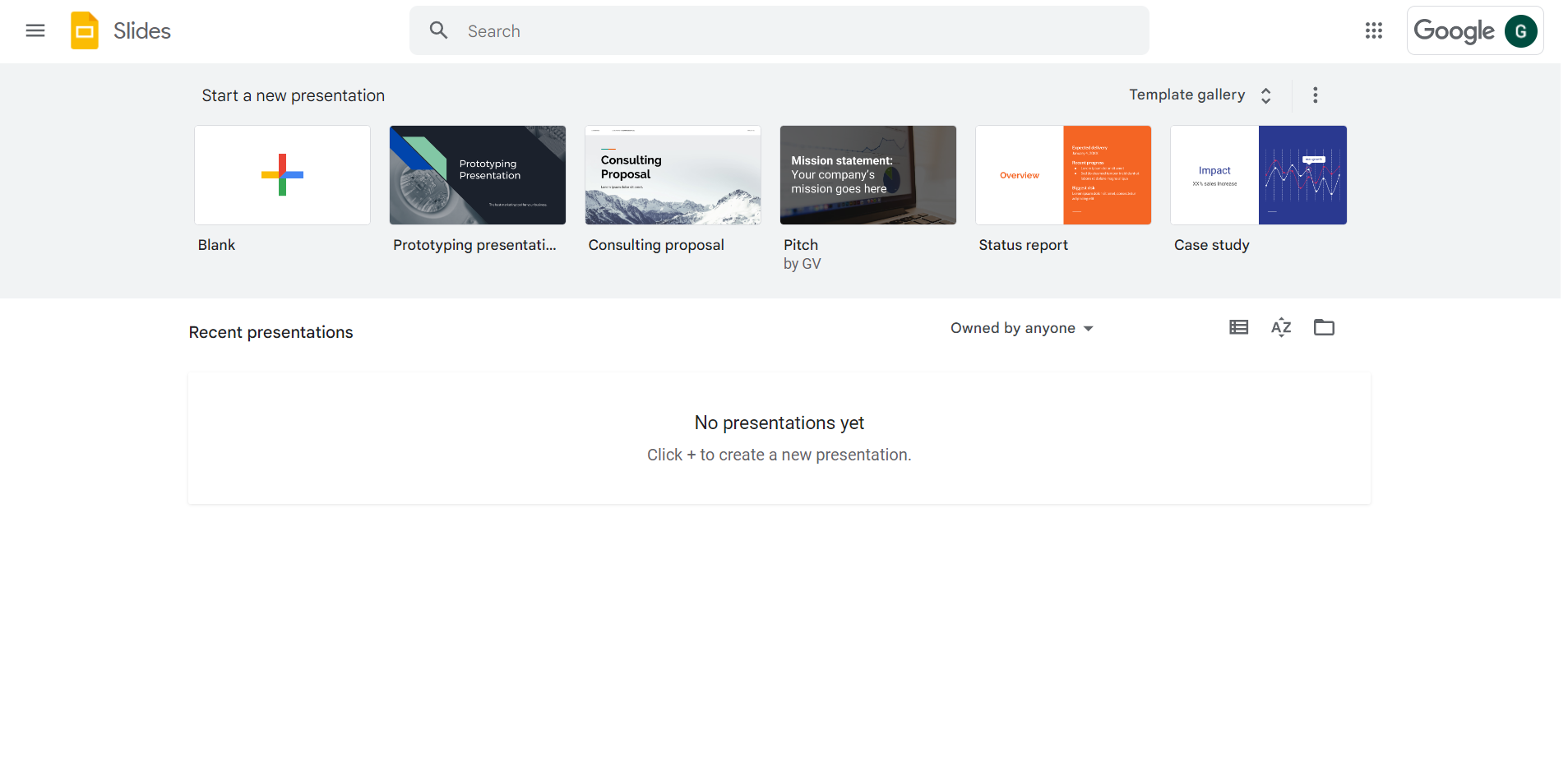Open the account avatar G
The height and width of the screenshot is (758, 1568).
[1520, 31]
